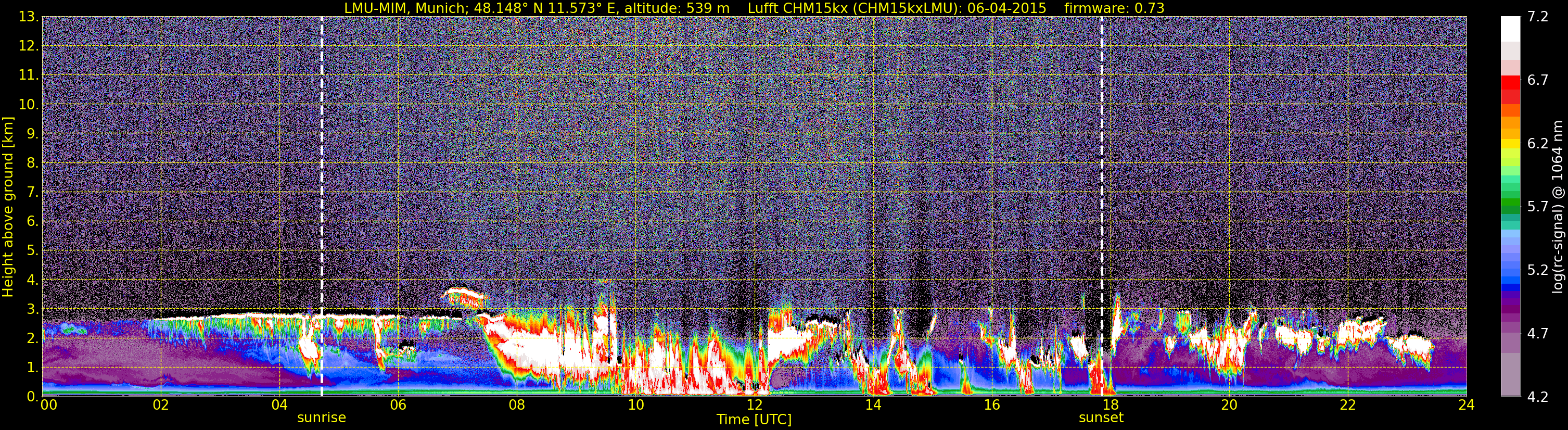
Task: Click the 'sunrise' label below axis
Action: coord(322,418)
